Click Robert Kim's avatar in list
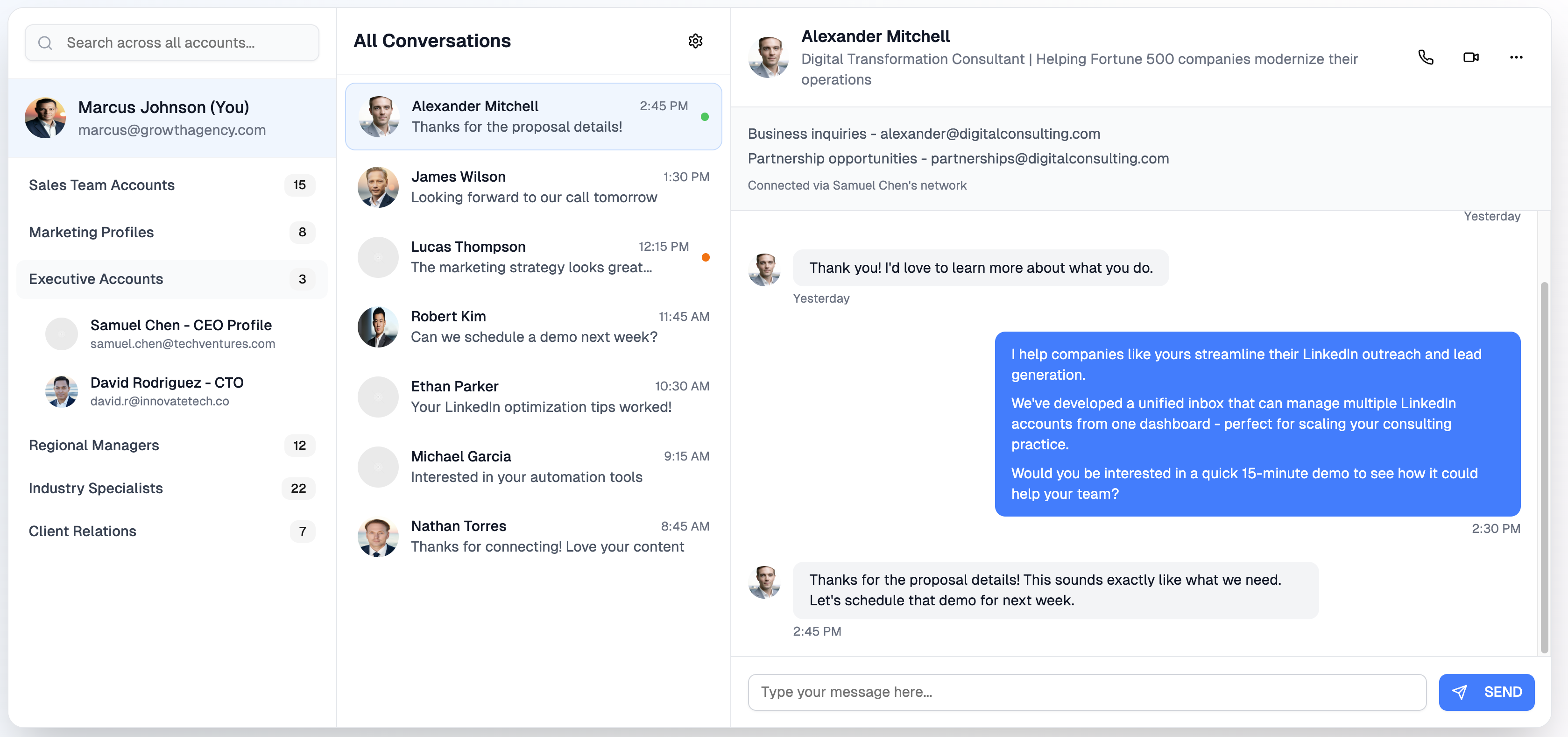The image size is (1568, 737). point(378,327)
